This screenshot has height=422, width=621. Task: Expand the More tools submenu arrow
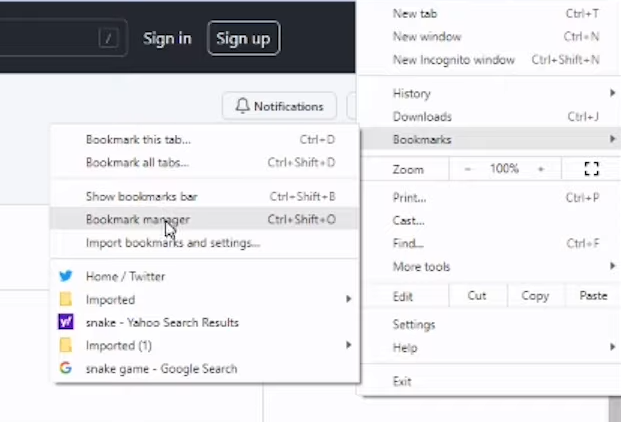pyautogui.click(x=612, y=266)
